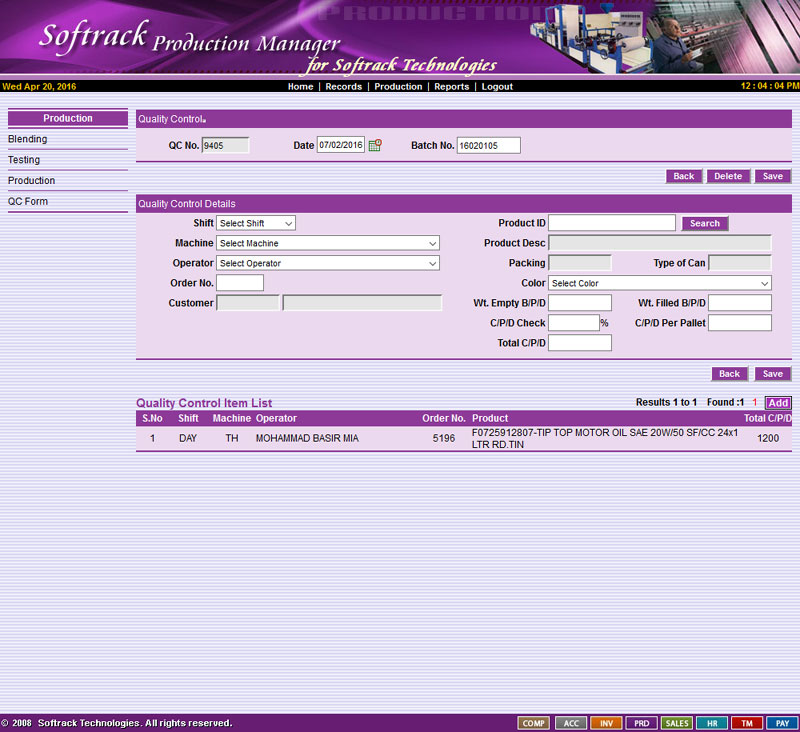
Task: Open the PRD module badge
Action: click(641, 723)
